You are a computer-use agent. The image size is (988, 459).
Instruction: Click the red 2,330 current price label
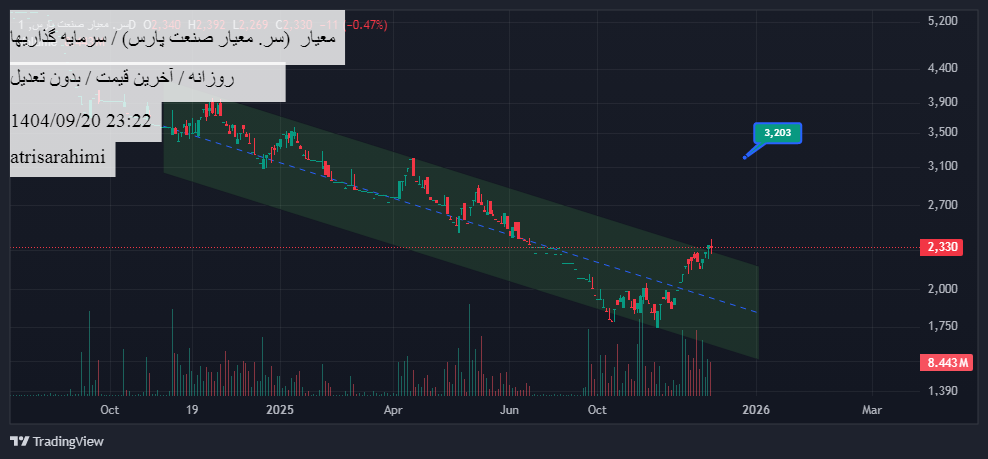[941, 247]
